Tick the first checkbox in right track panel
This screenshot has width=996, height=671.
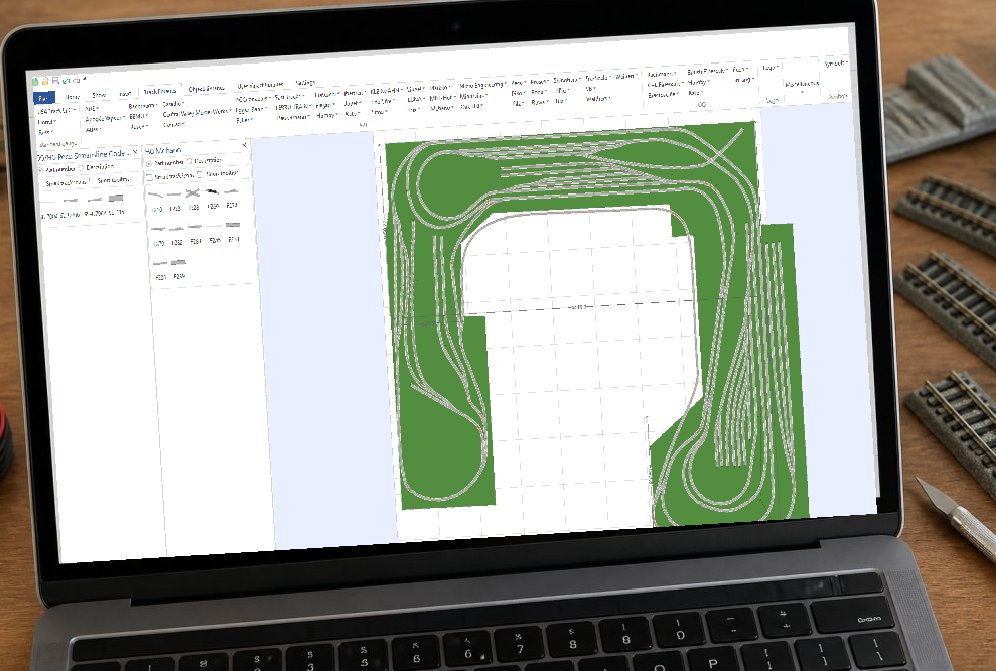150,177
